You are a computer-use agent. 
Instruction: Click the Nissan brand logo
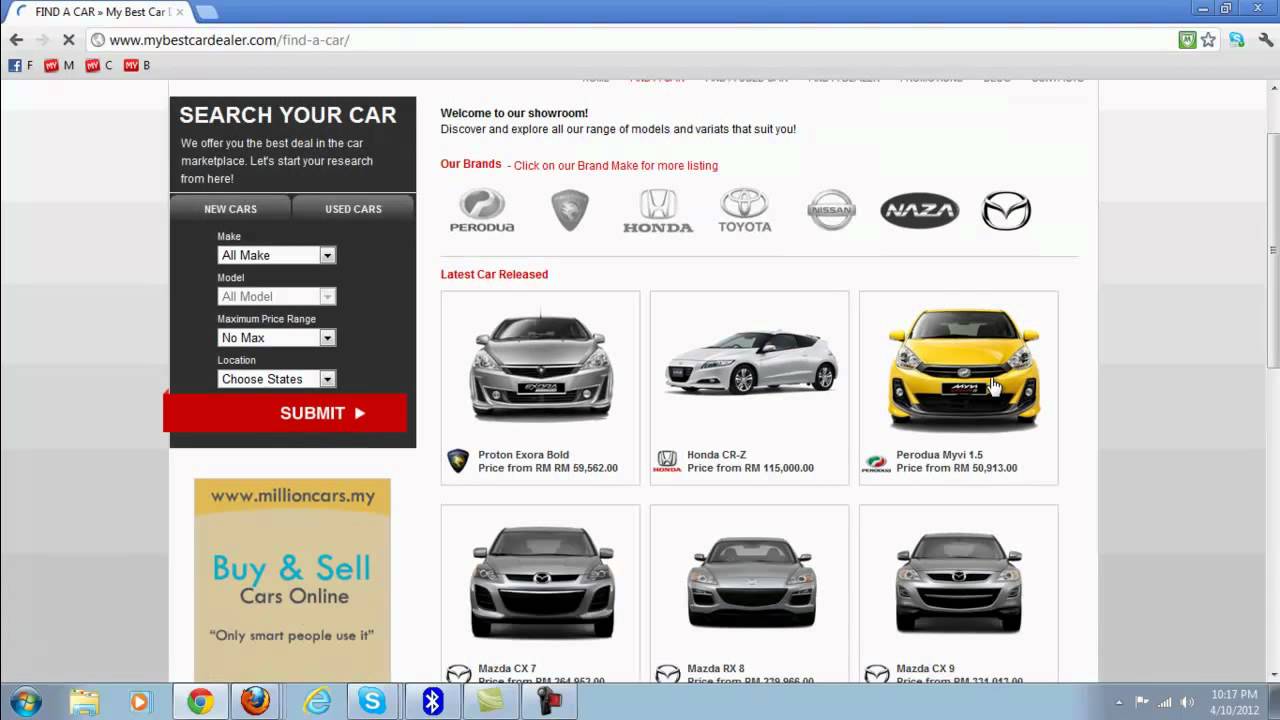[832, 210]
